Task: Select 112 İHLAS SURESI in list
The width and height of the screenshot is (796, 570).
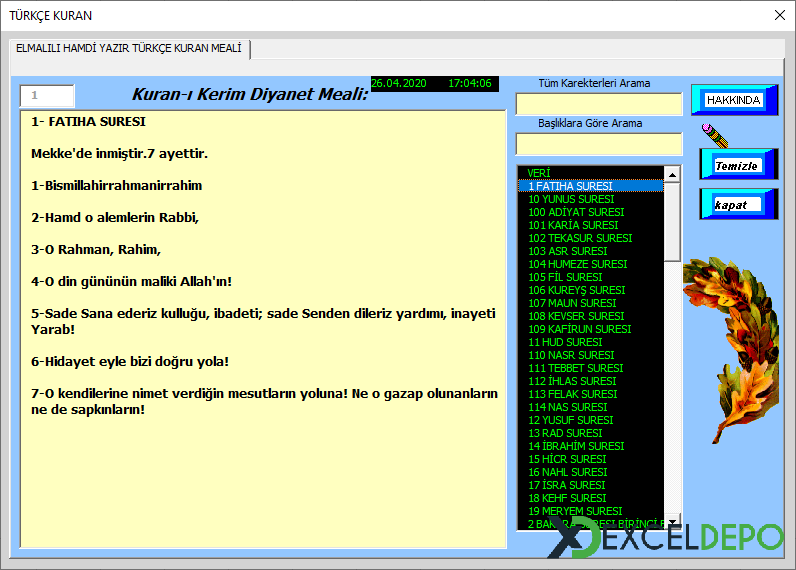Action: click(x=591, y=381)
